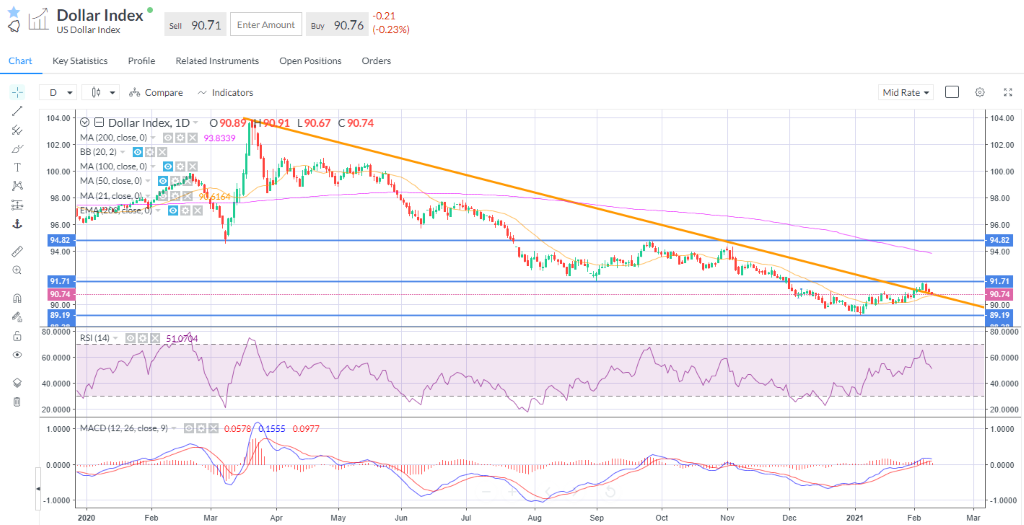Open the MACD (12, 26, close, 9) dropdown arrow
Image resolution: width=1024 pixels, height=525 pixels.
[x=174, y=428]
